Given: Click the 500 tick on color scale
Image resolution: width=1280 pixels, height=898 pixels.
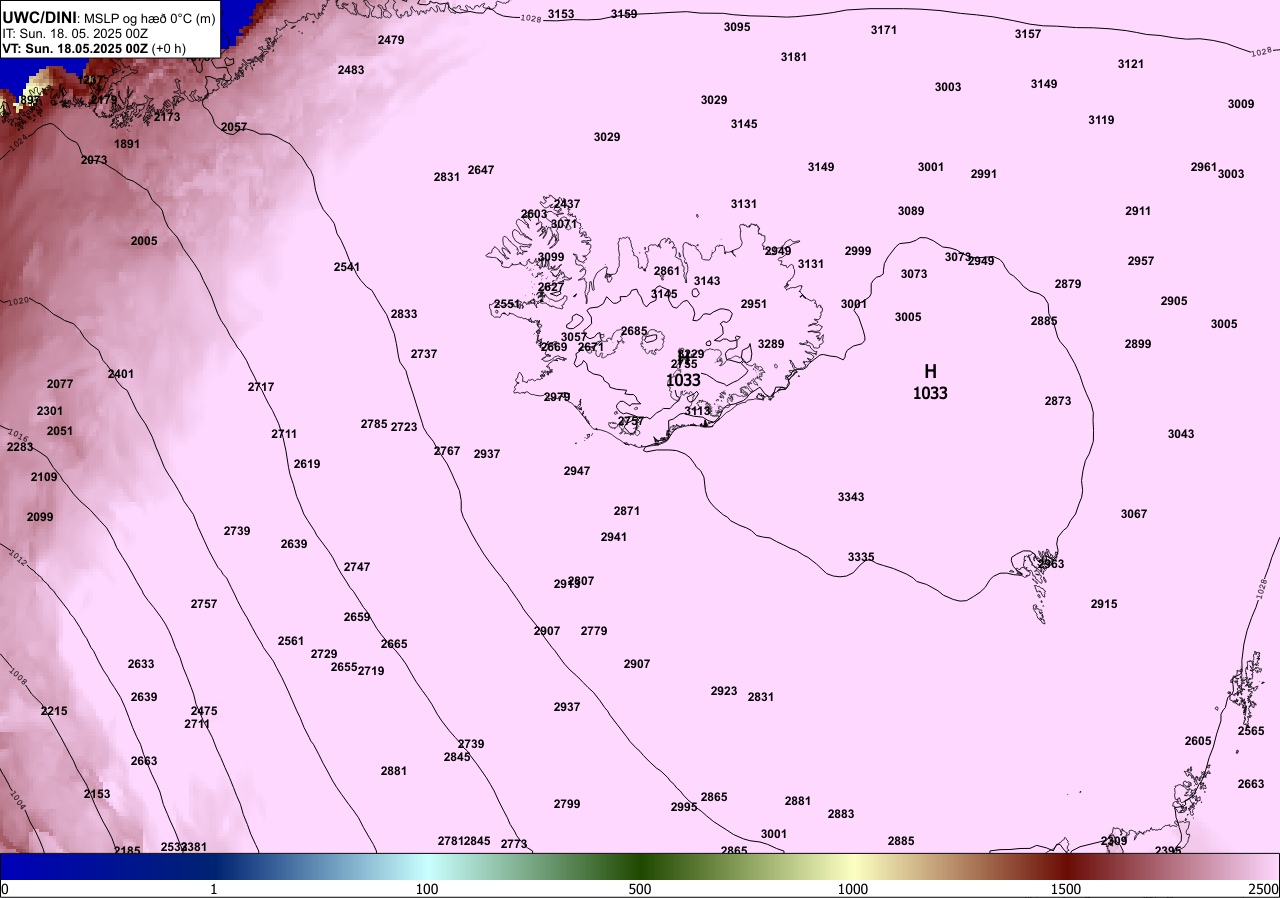Looking at the screenshot, I should [x=640, y=889].
